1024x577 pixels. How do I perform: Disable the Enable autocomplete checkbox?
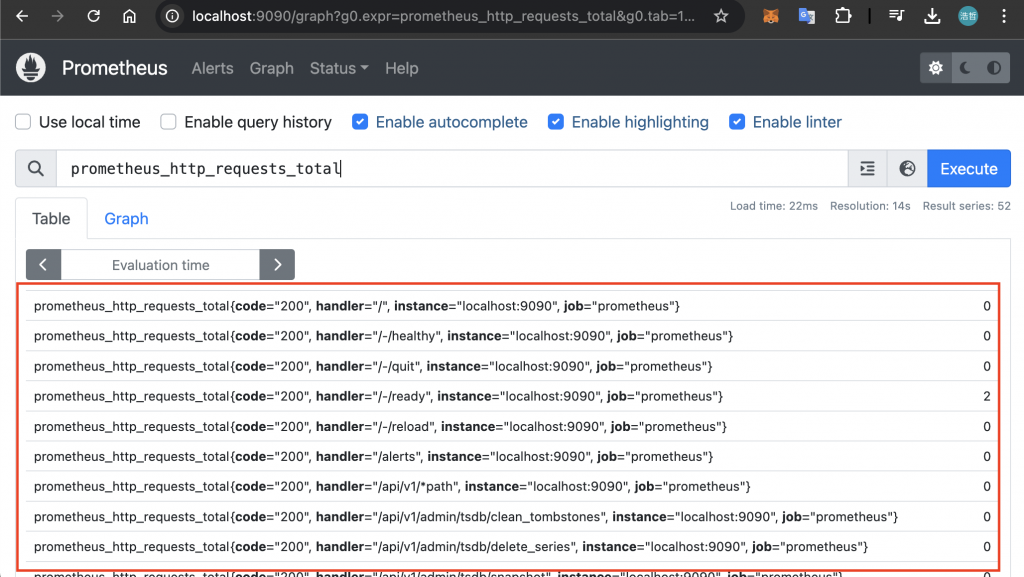[360, 122]
